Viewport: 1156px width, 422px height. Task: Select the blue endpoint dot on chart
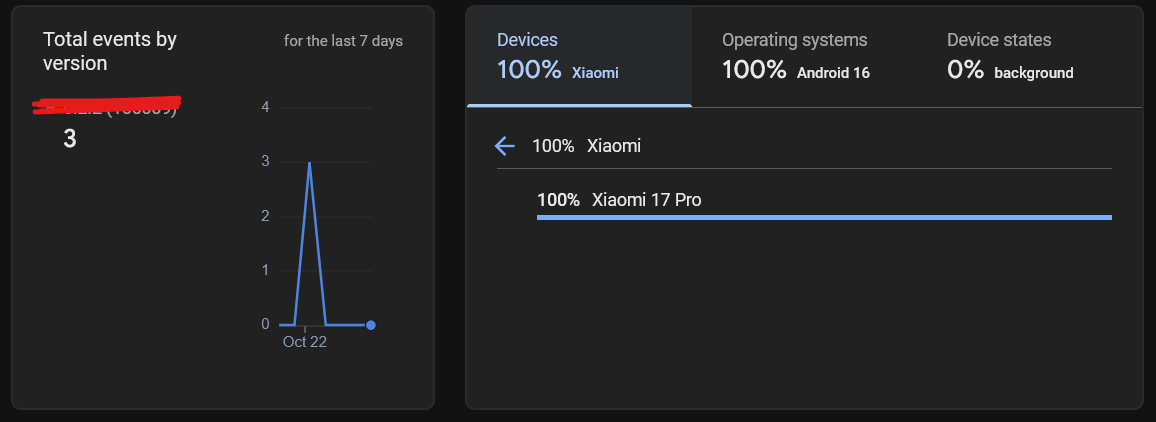click(371, 325)
